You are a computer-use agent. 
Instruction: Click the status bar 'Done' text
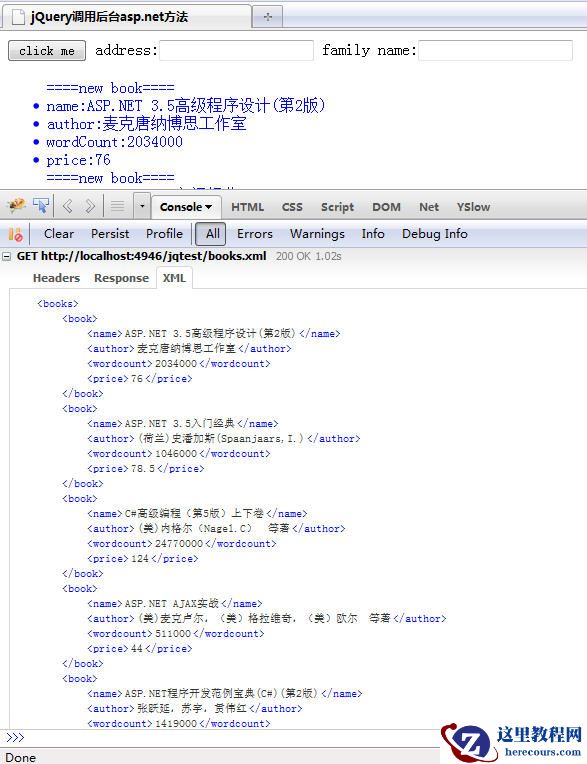20,758
